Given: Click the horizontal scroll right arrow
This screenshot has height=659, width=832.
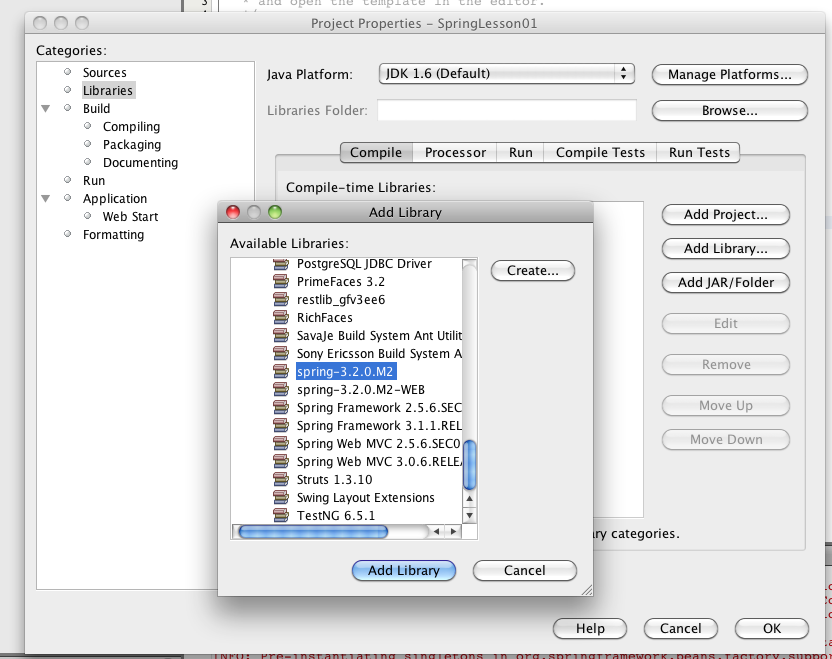Looking at the screenshot, I should point(453,531).
